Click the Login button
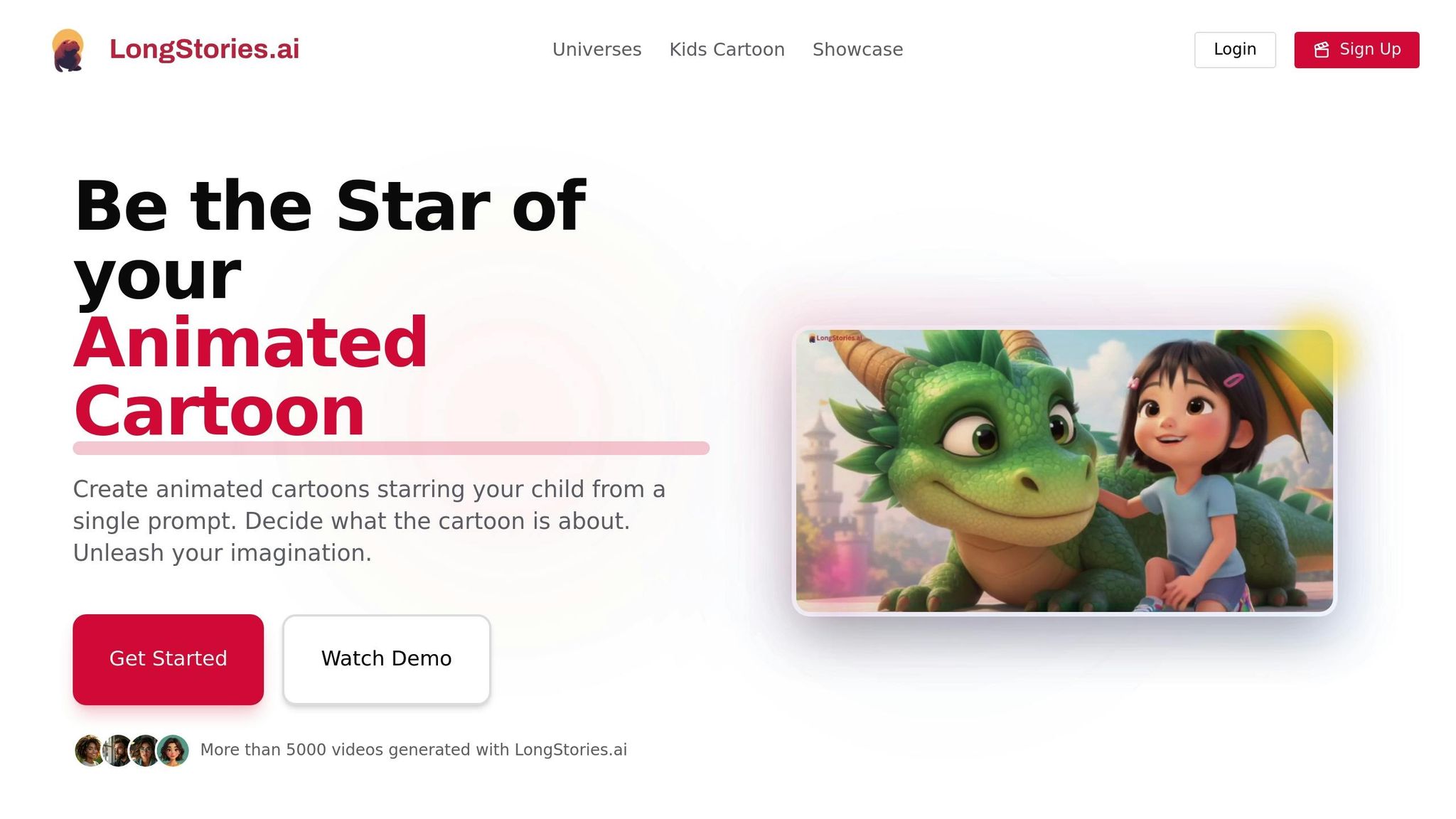 pos(1235,50)
